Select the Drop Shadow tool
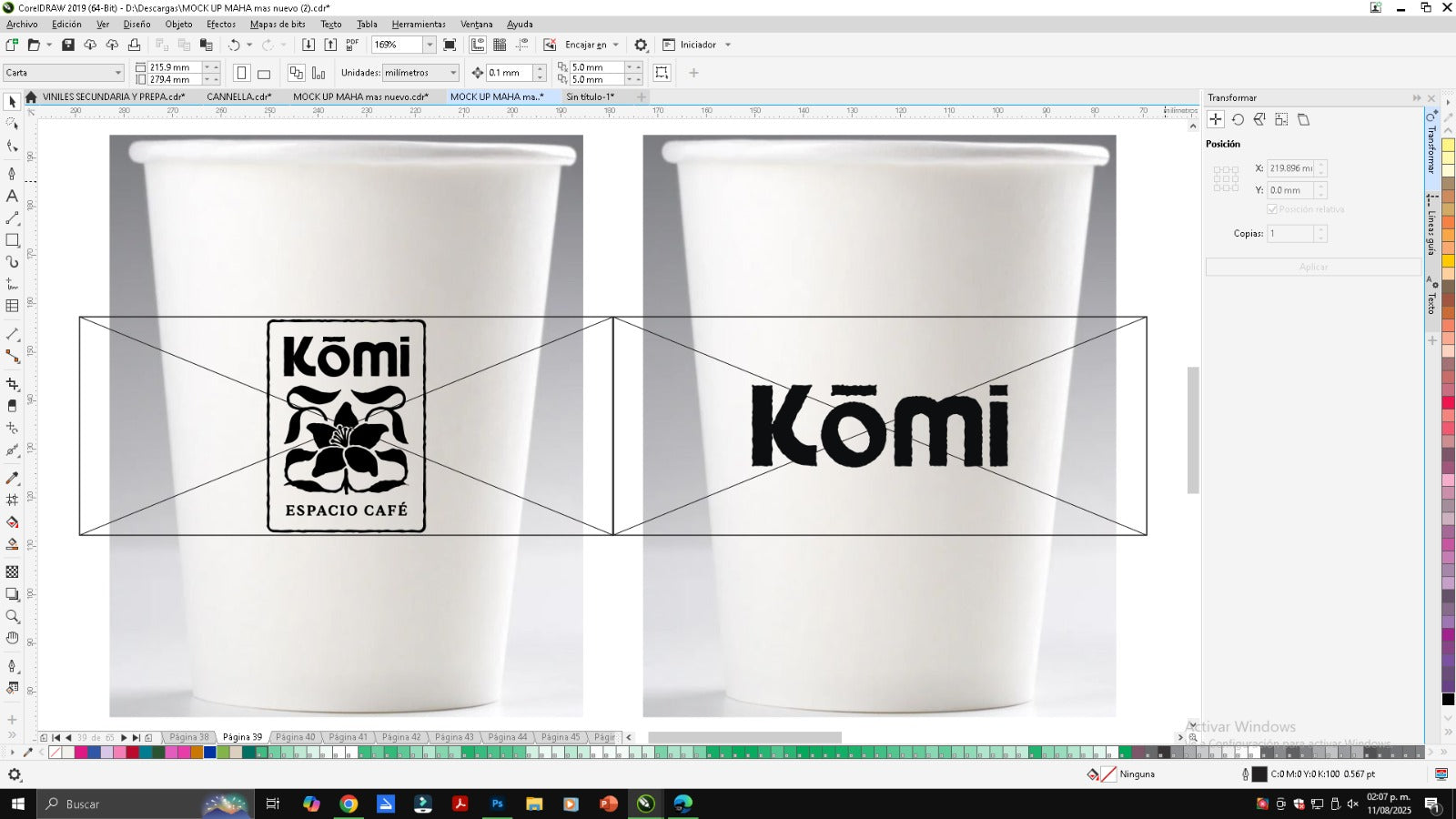The image size is (1456, 819). [x=12, y=594]
